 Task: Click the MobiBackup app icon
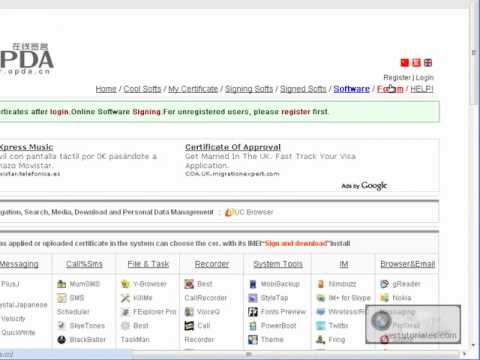pyautogui.click(x=253, y=284)
